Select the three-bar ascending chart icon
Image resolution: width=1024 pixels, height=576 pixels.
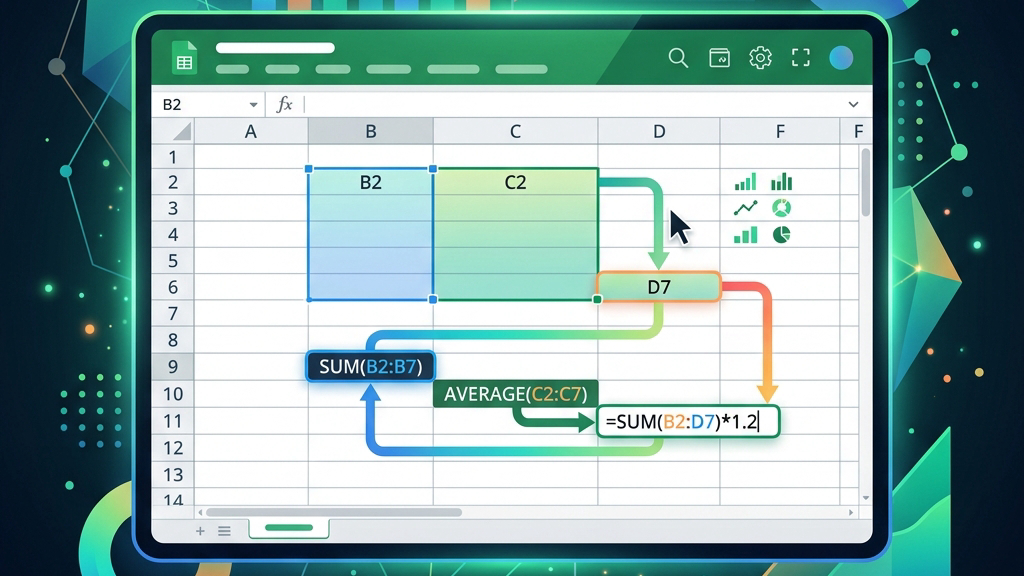tap(745, 234)
